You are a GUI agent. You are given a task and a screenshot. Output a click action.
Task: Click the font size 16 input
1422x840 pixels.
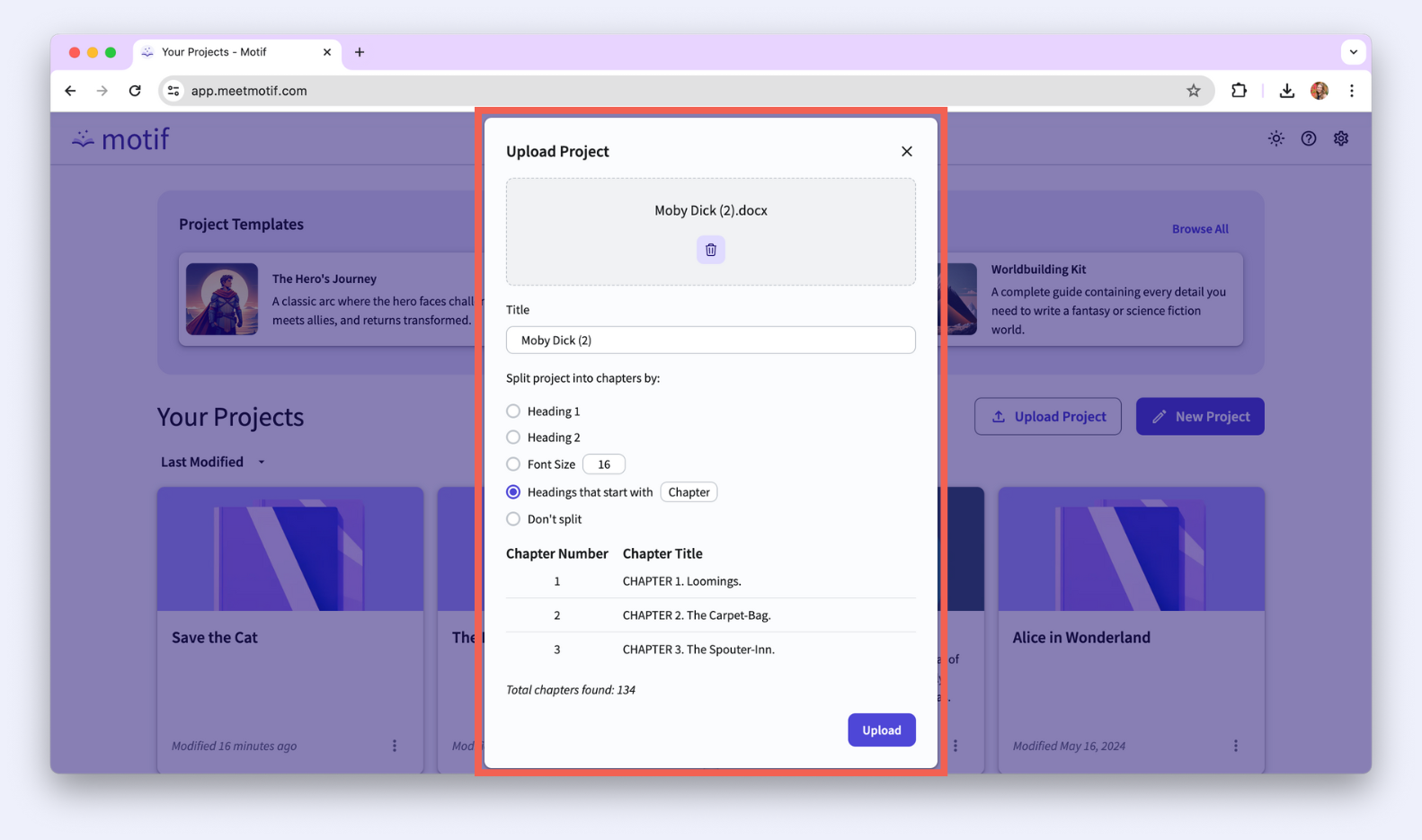(x=604, y=464)
